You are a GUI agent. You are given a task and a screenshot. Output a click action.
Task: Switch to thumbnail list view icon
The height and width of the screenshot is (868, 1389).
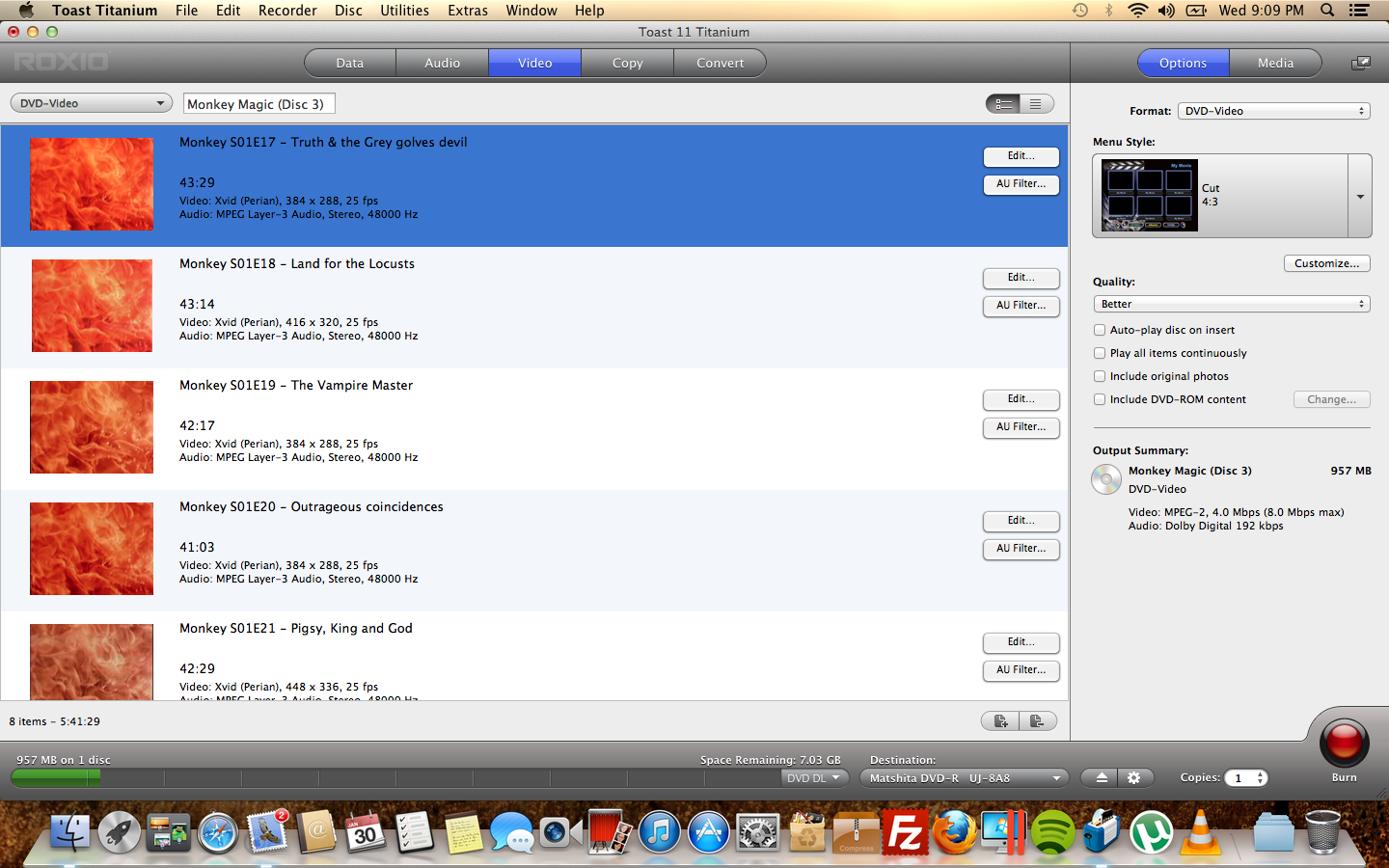coord(1003,103)
